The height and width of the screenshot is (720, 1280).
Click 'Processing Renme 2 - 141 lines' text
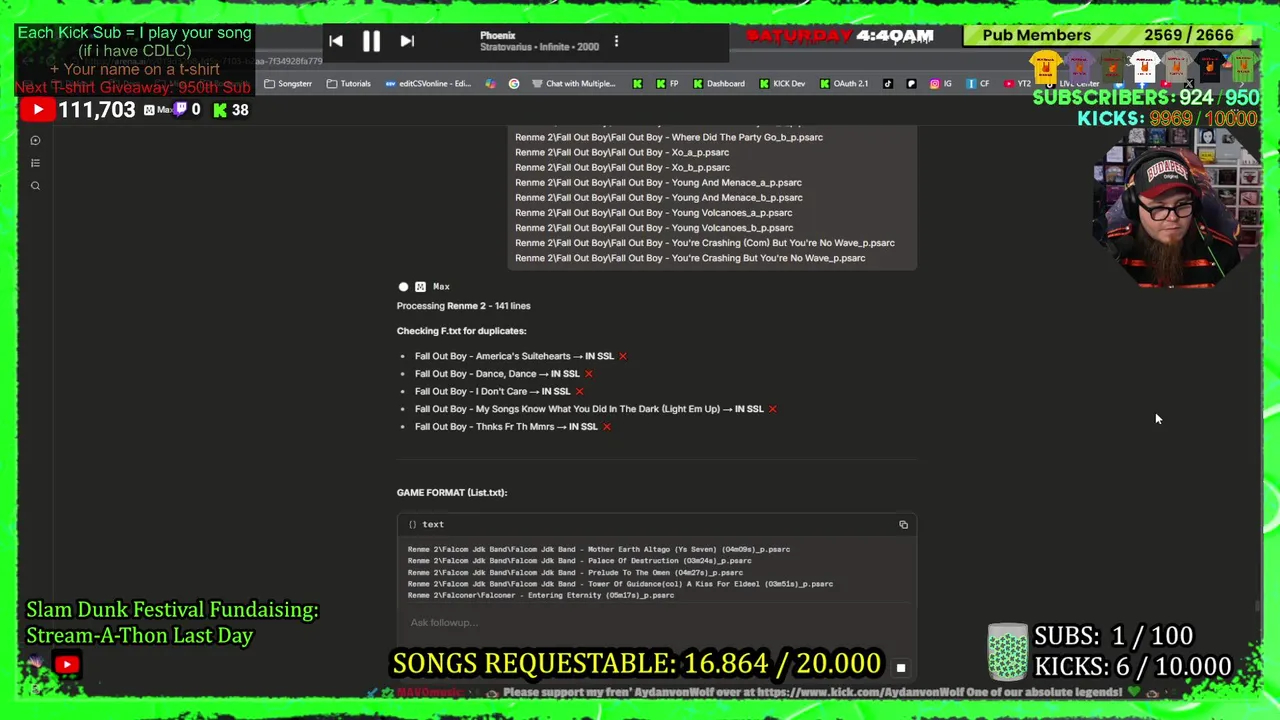464,306
